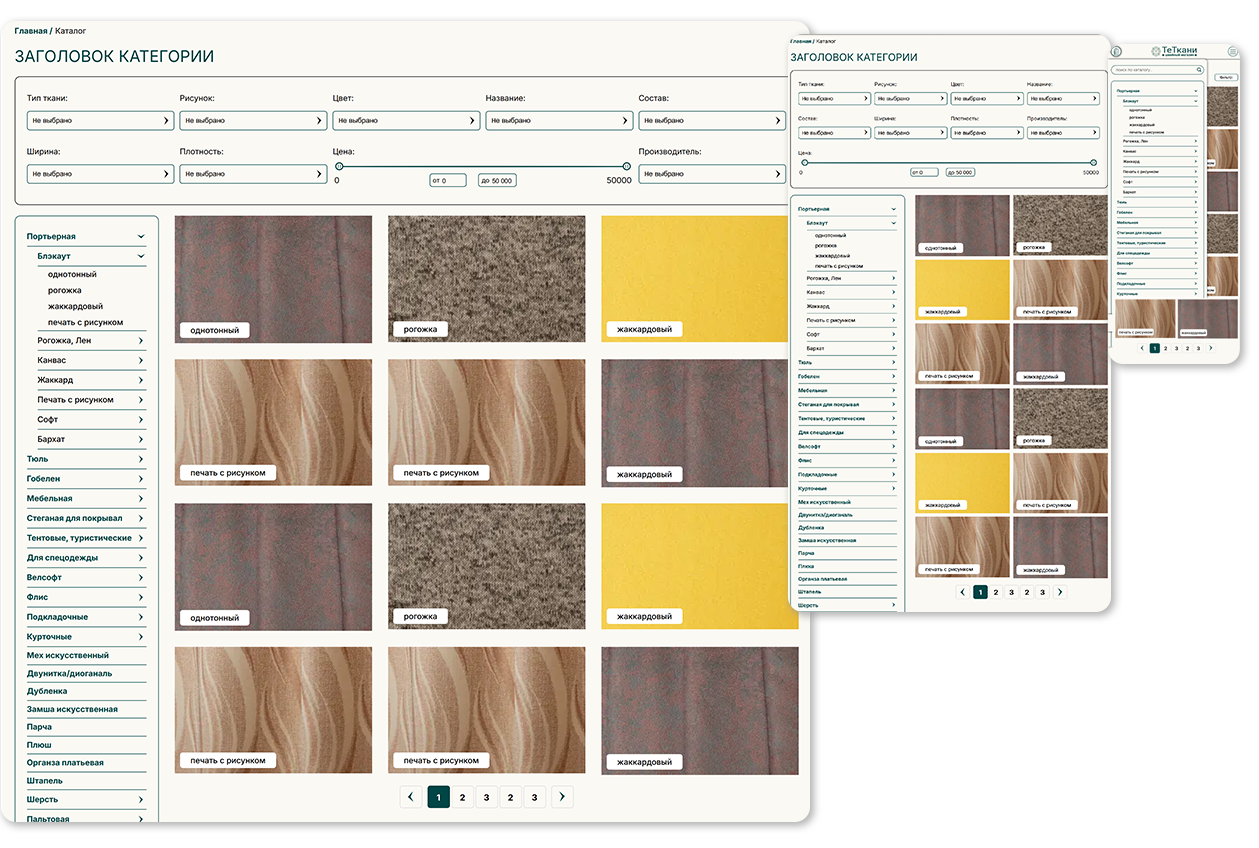Expand the 'Тюль' category in the large sidebar
The height and width of the screenshot is (848, 1259).
pyautogui.click(x=141, y=459)
